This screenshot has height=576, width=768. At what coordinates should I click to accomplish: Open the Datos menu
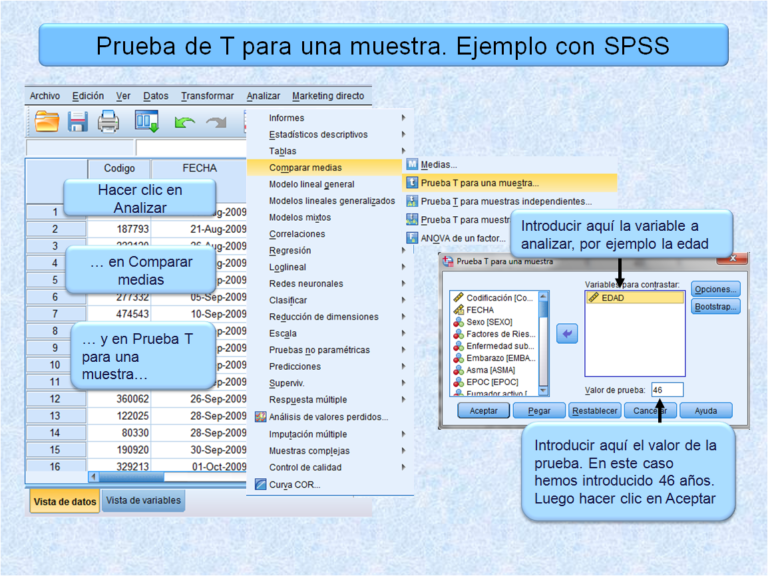point(156,96)
